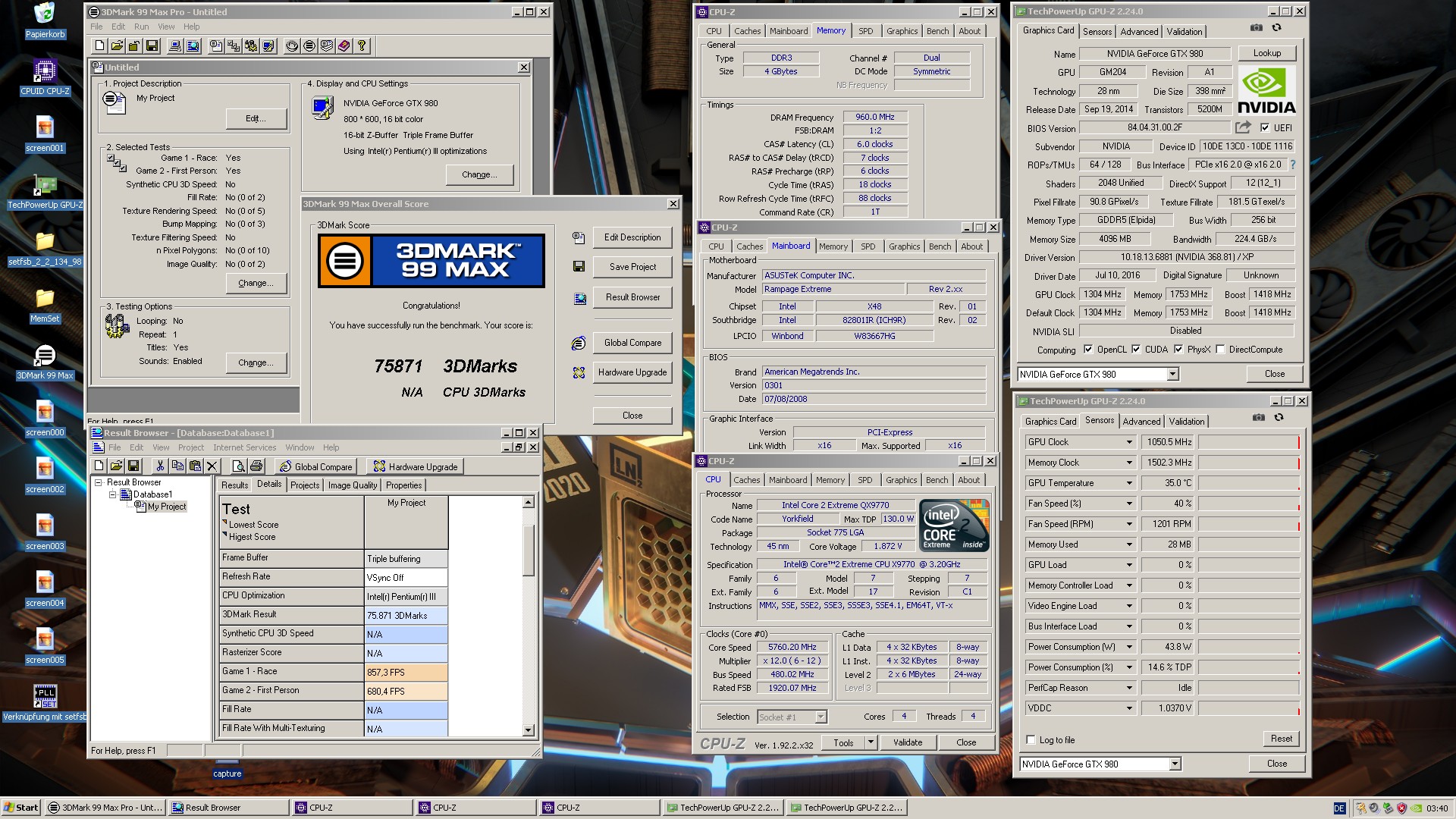
Task: Click the yellow question mark icon in 3DMark toolbar
Action: (362, 46)
